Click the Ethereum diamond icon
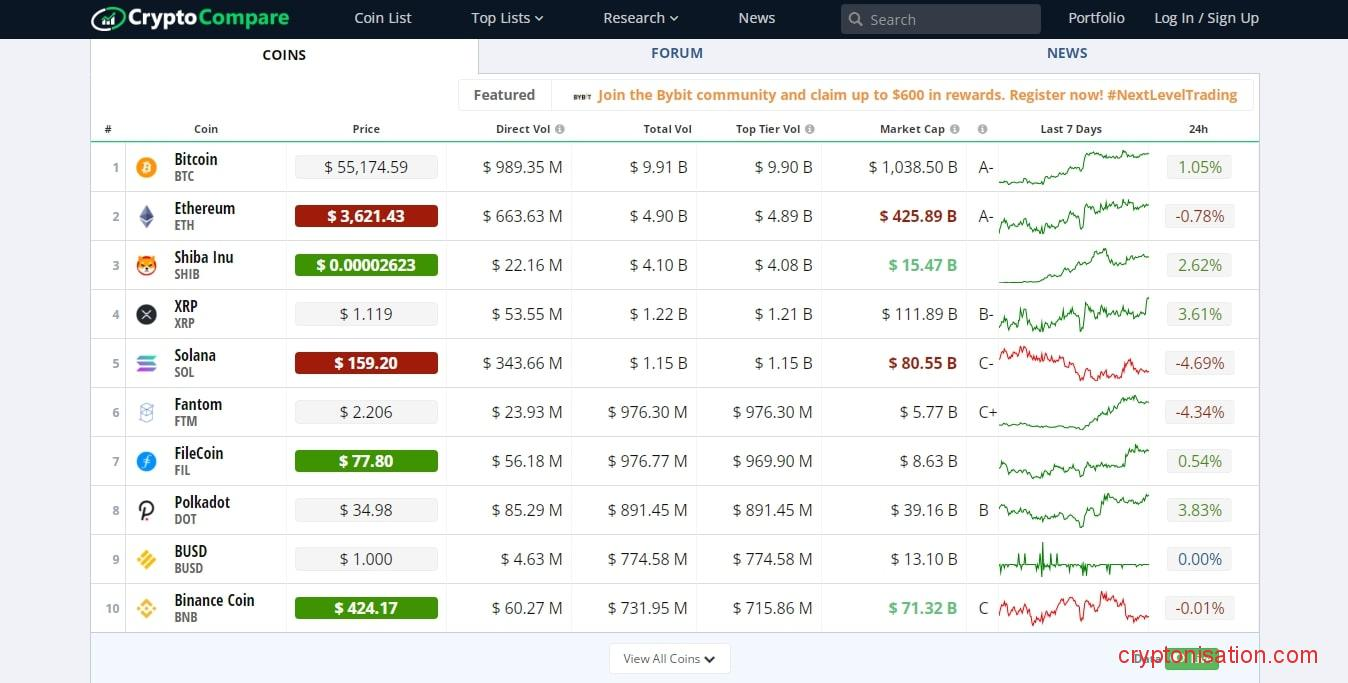The width and height of the screenshot is (1348, 683). pyautogui.click(x=147, y=216)
